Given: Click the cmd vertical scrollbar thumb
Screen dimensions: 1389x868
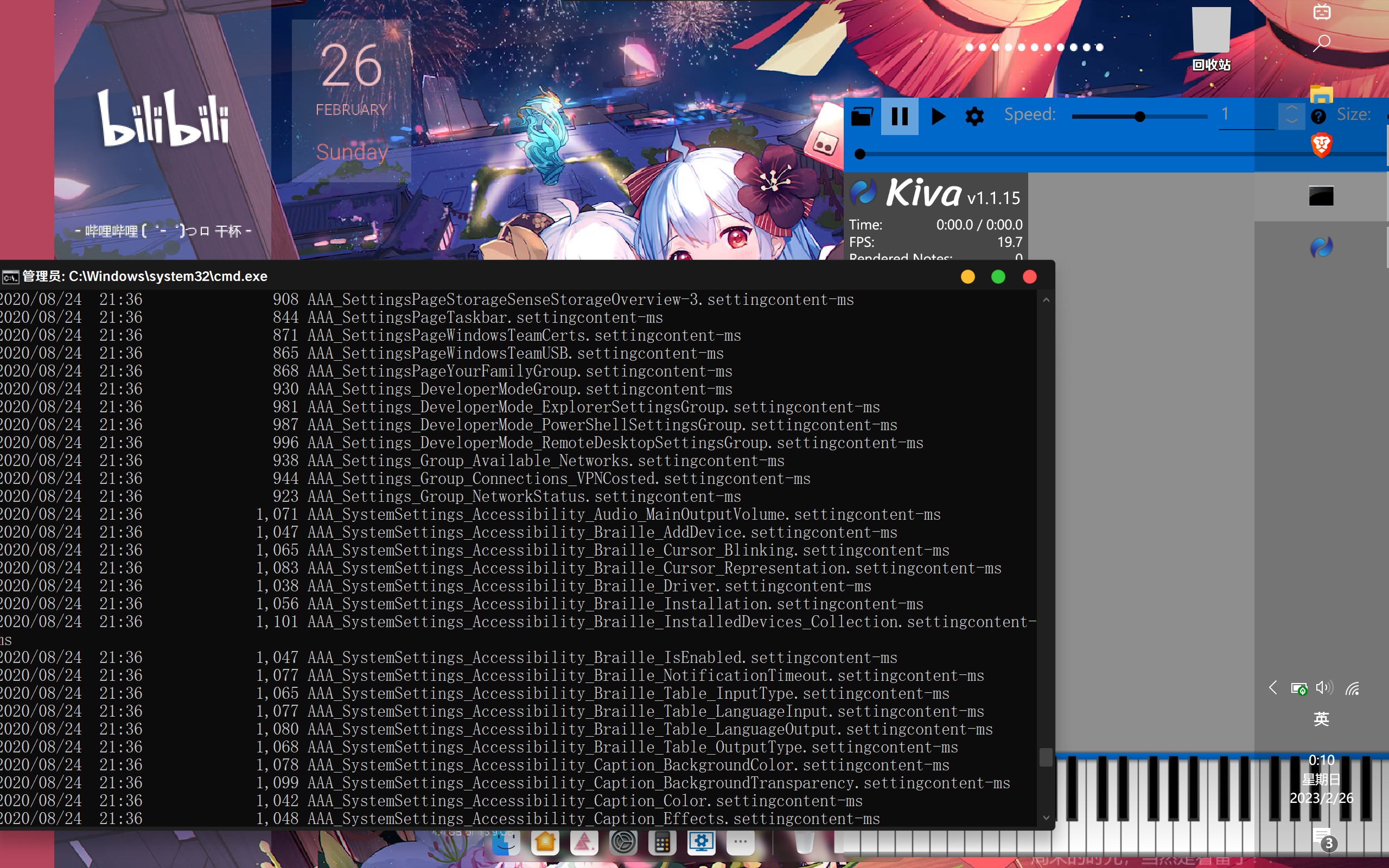Looking at the screenshot, I should pyautogui.click(x=1046, y=757).
